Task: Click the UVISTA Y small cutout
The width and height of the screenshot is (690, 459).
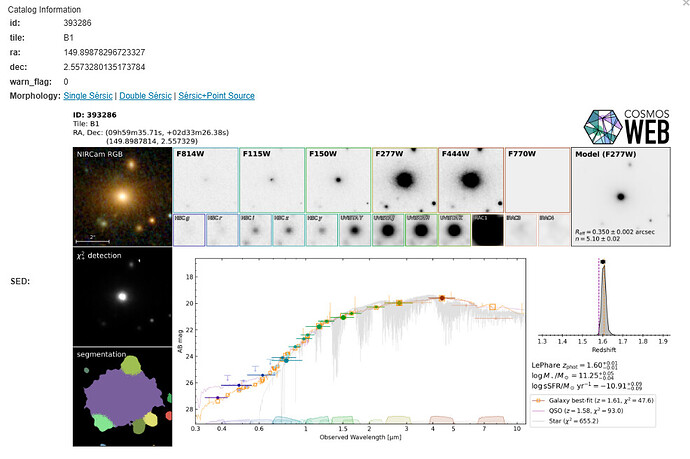Action: [x=355, y=230]
